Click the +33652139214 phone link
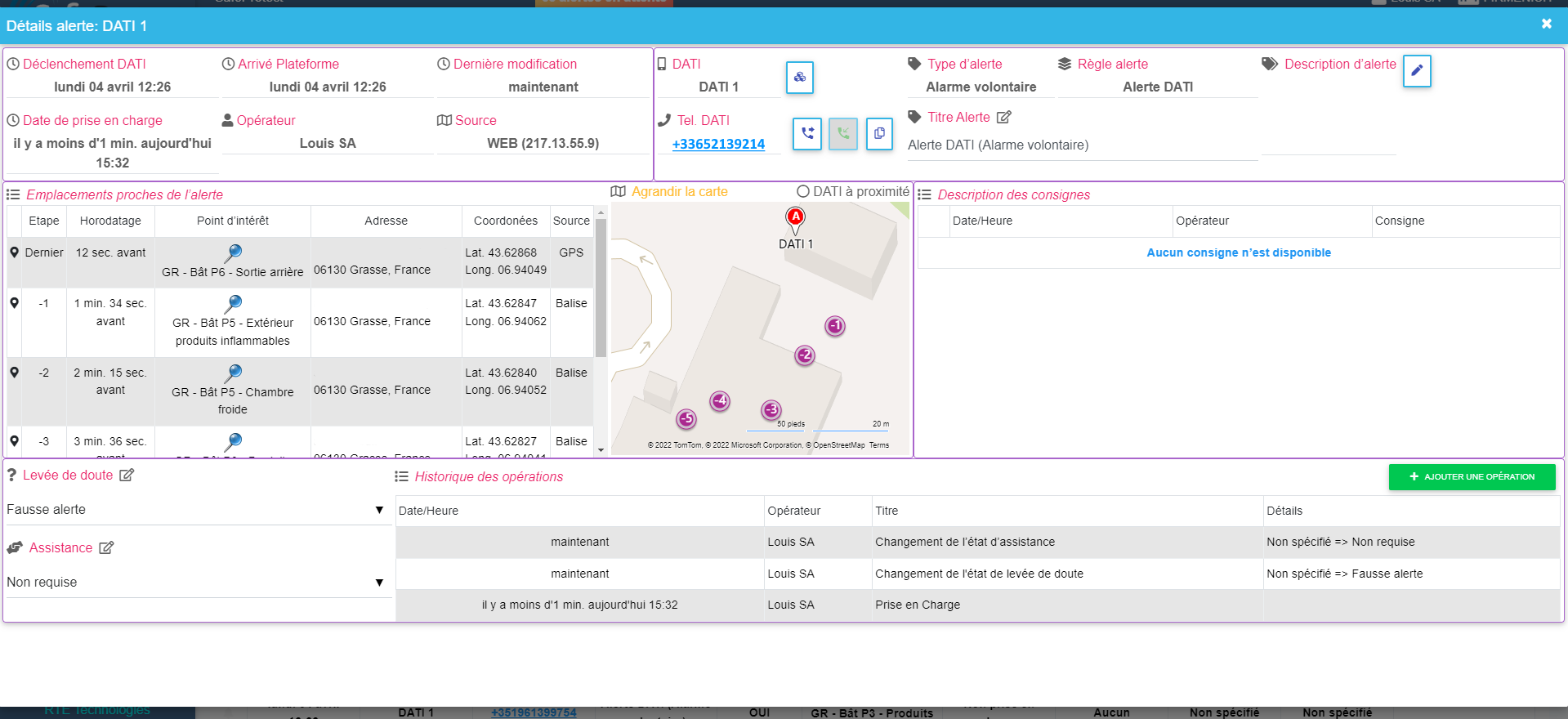 tap(718, 144)
